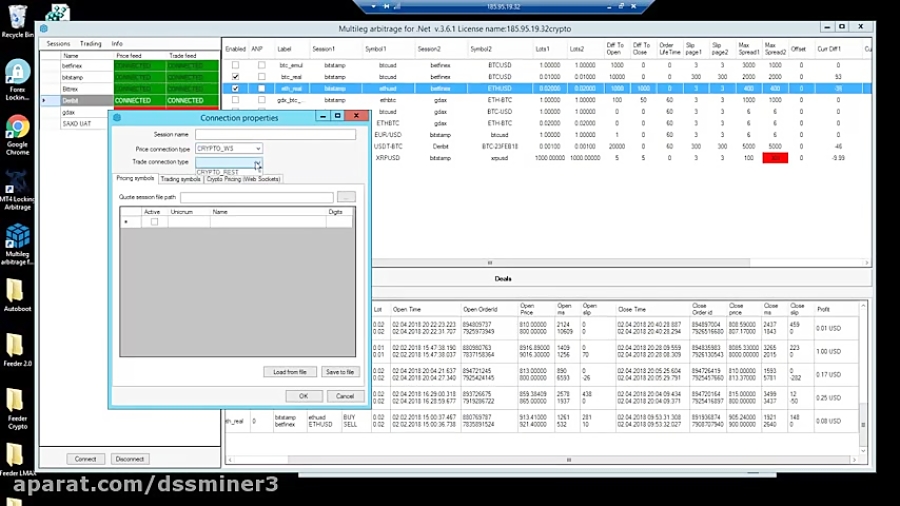
Task: Confirm the dialog with OK
Action: pyautogui.click(x=304, y=396)
